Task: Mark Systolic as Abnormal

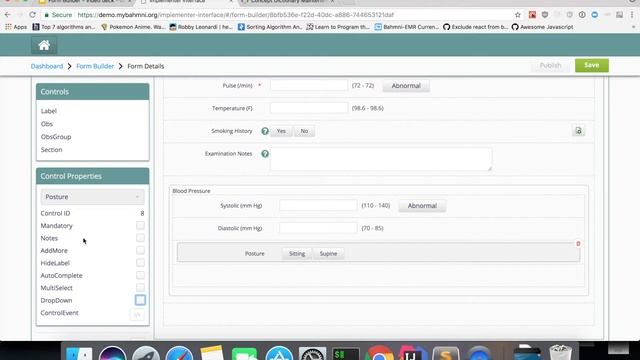Action: (x=422, y=206)
